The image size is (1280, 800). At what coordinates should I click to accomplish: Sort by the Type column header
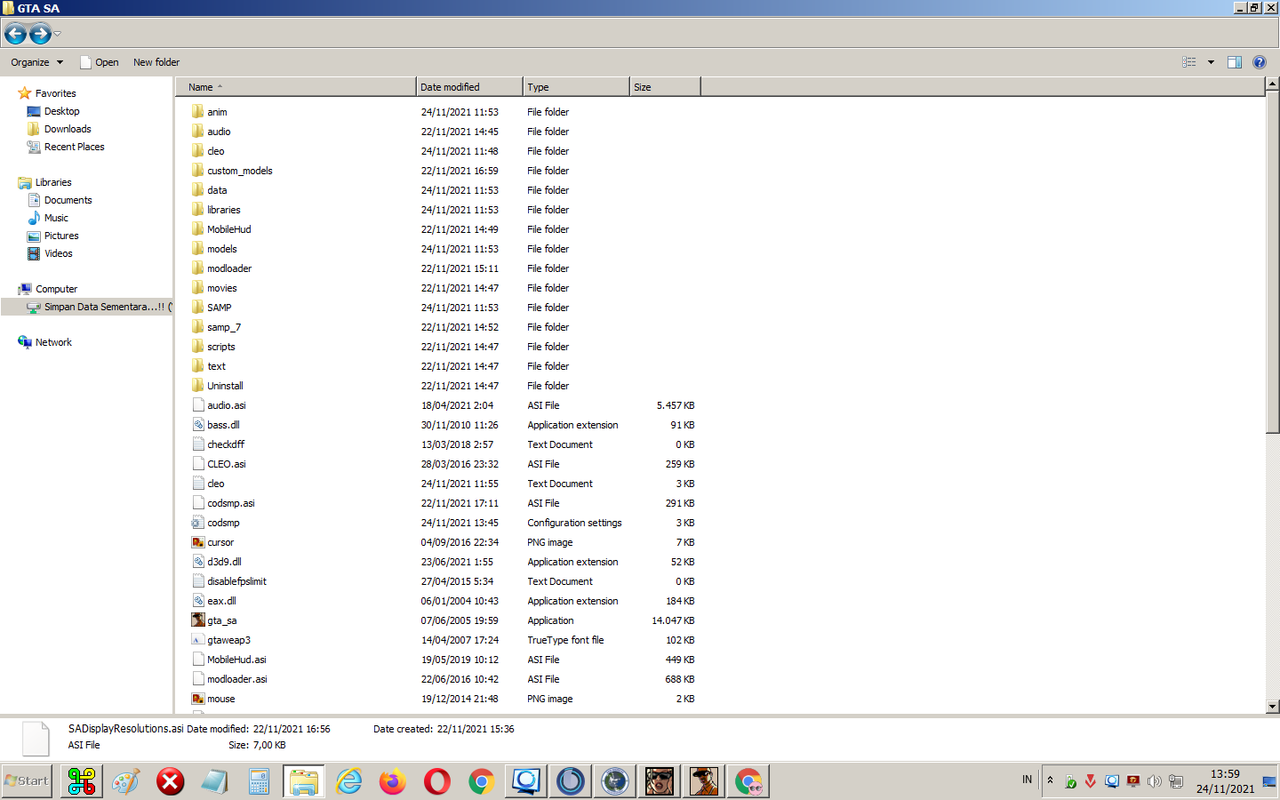pyautogui.click(x=576, y=87)
